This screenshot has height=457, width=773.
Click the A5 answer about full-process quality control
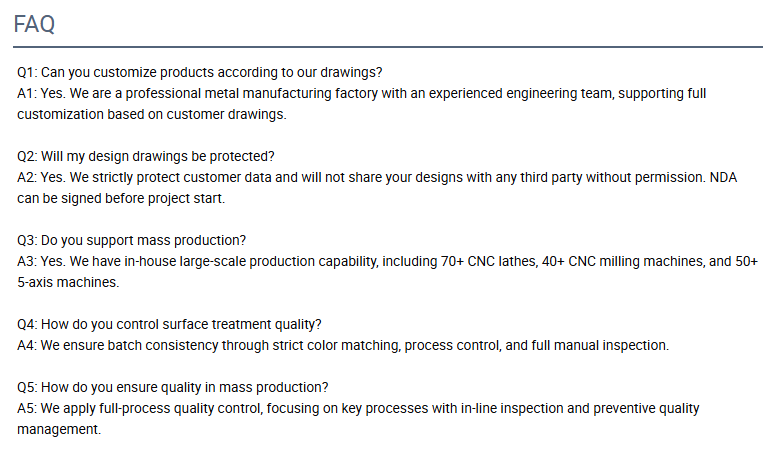tap(358, 419)
